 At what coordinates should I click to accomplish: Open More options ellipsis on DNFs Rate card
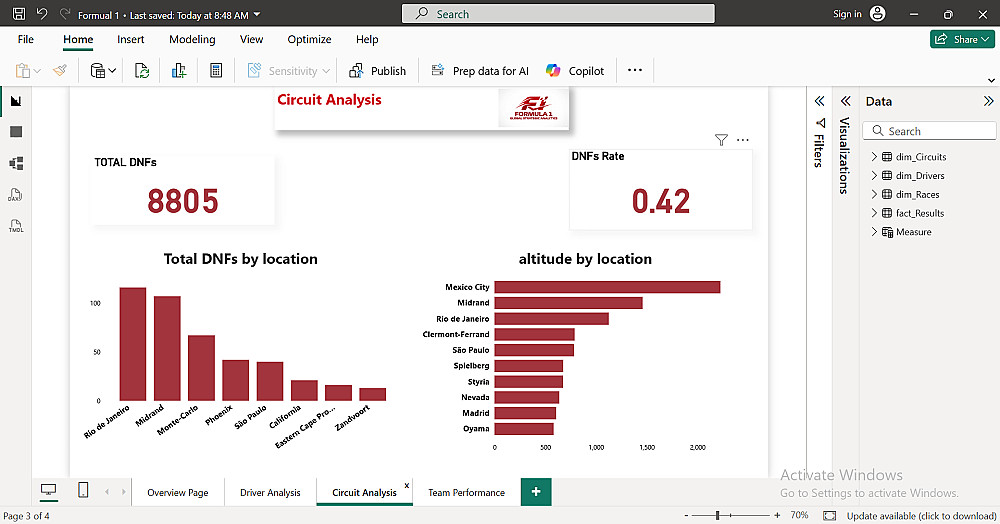pyautogui.click(x=742, y=140)
